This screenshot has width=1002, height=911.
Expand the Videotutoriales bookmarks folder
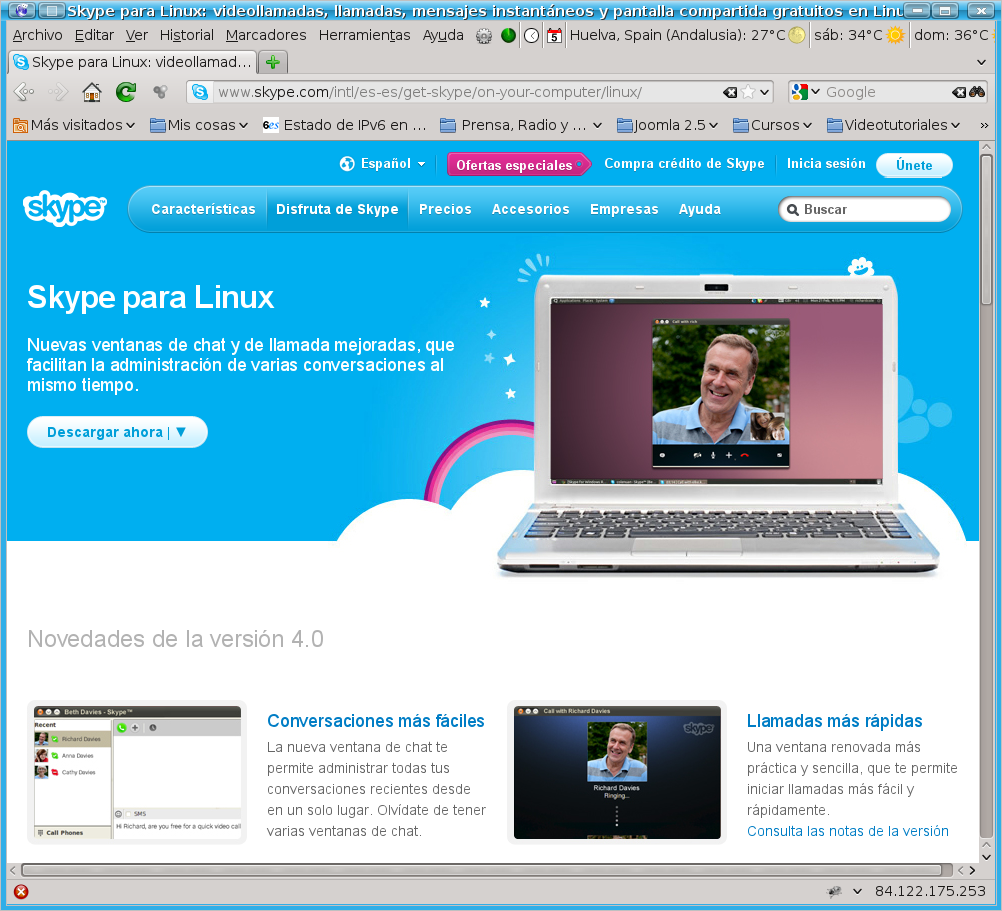(x=893, y=125)
